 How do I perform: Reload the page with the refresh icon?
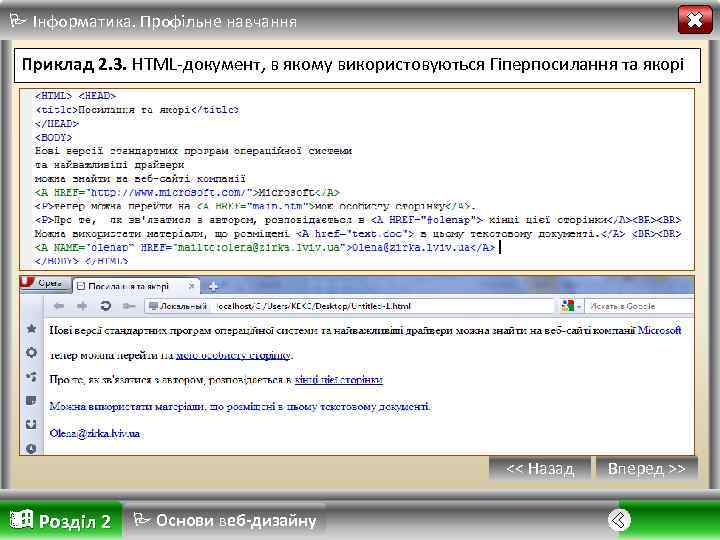pyautogui.click(x=106, y=306)
